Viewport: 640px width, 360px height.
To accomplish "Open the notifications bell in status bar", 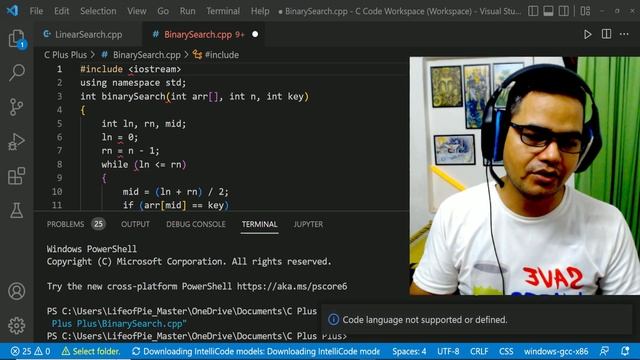I will click(x=625, y=351).
